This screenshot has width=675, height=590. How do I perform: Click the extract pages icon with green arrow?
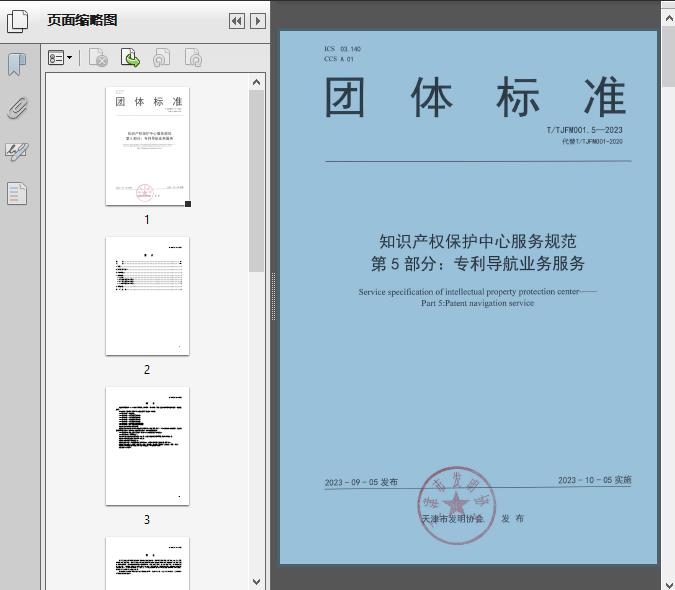(130, 59)
